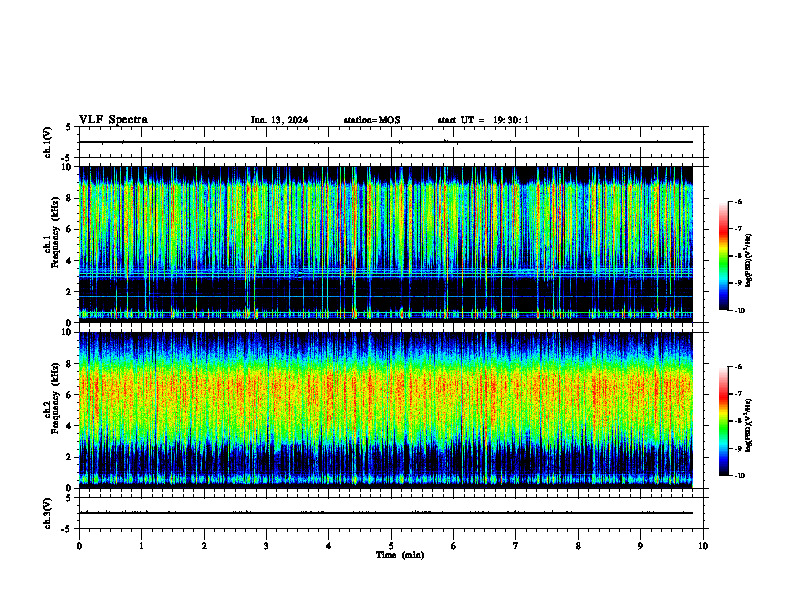Click time-axis tick label "9"

pos(640,546)
